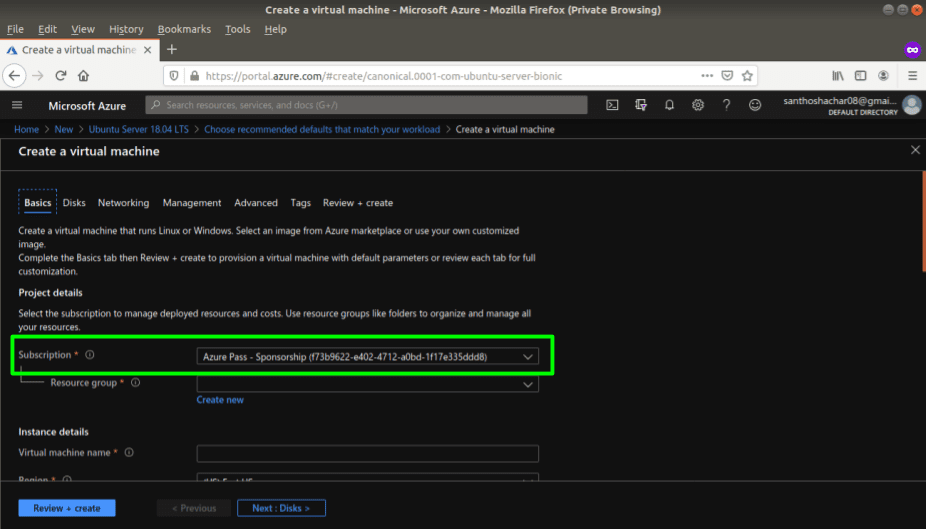The image size is (926, 530).
Task: Click Next : Disks button
Action: click(281, 508)
